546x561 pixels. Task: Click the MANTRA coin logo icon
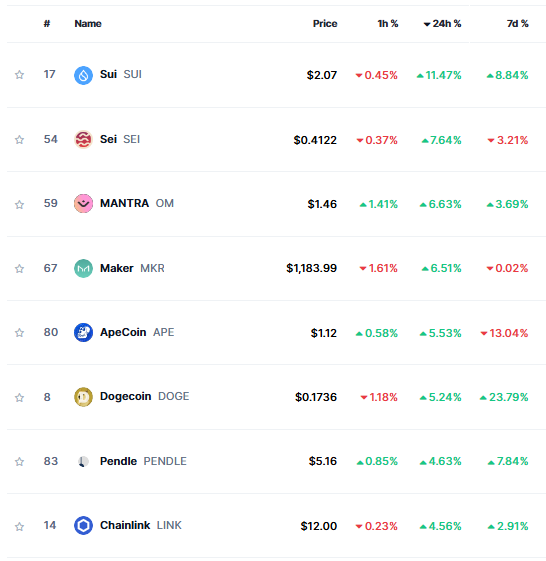pyautogui.click(x=83, y=204)
